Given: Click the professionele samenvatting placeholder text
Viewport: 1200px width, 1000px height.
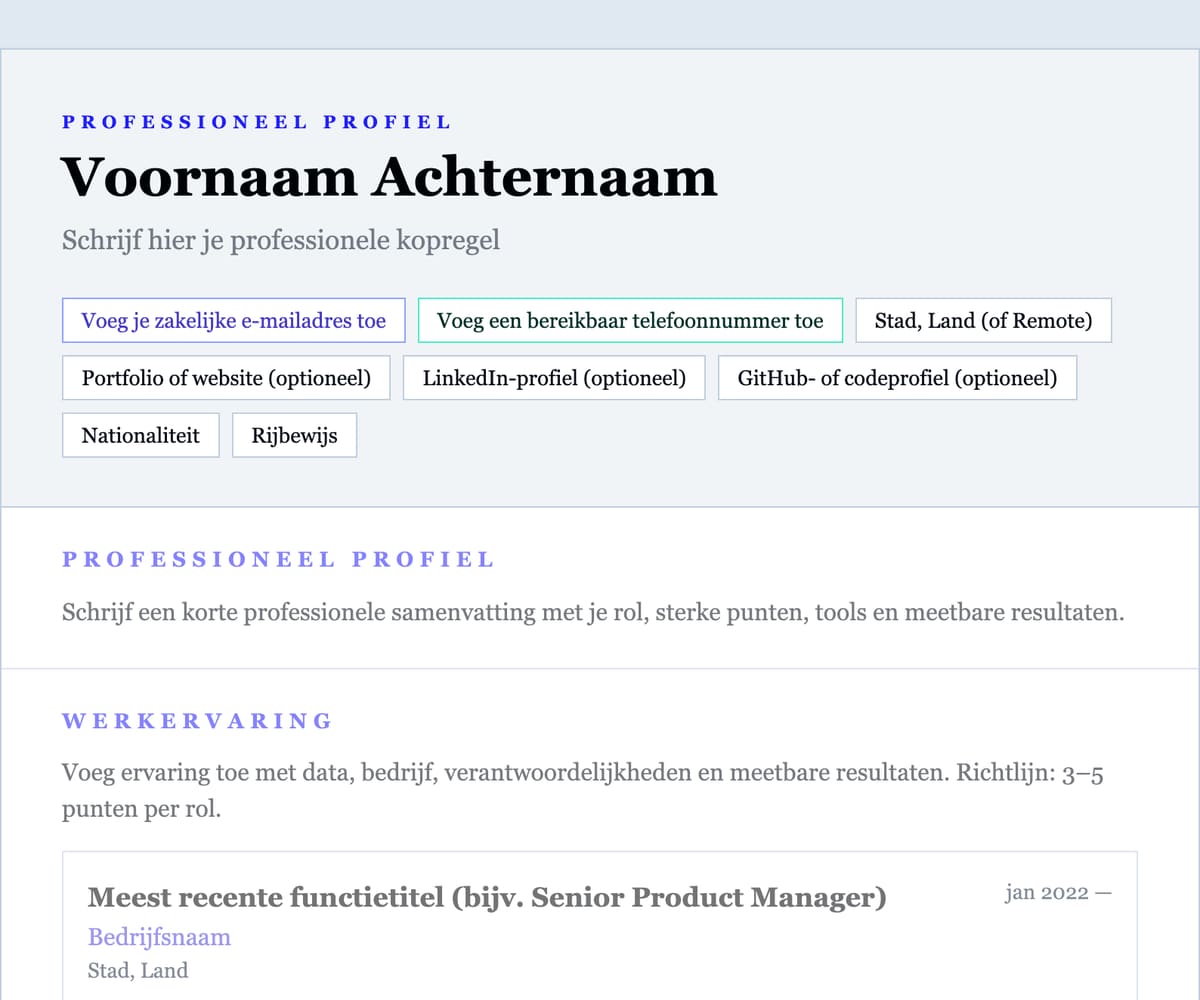Looking at the screenshot, I should pyautogui.click(x=594, y=612).
